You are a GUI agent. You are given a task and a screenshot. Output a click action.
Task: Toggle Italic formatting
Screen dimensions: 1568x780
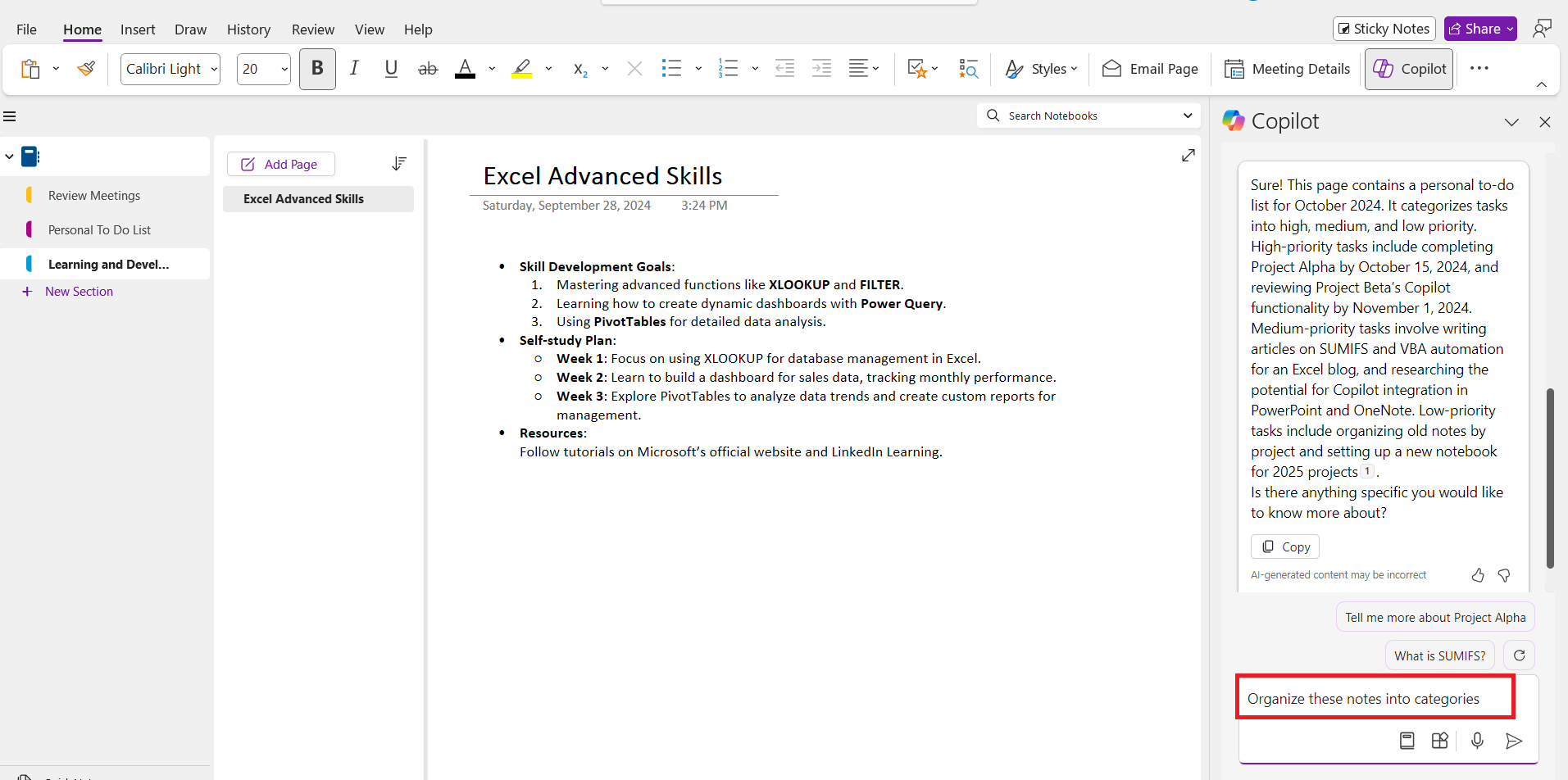(x=354, y=69)
